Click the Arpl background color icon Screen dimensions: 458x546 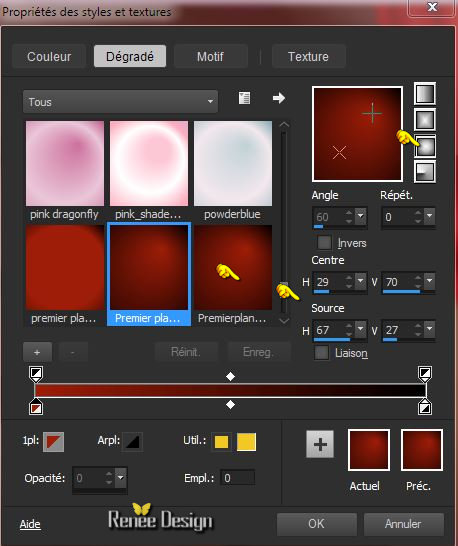[x=132, y=442]
